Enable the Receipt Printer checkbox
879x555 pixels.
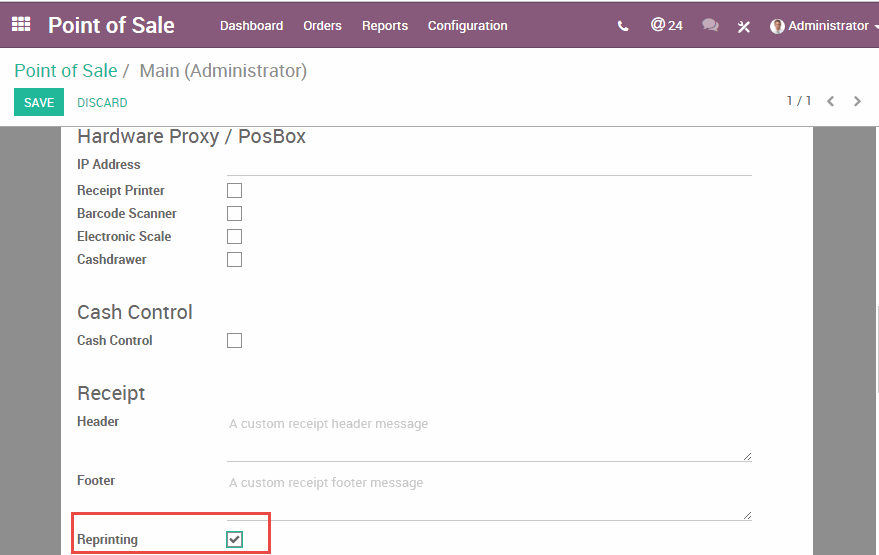[234, 190]
